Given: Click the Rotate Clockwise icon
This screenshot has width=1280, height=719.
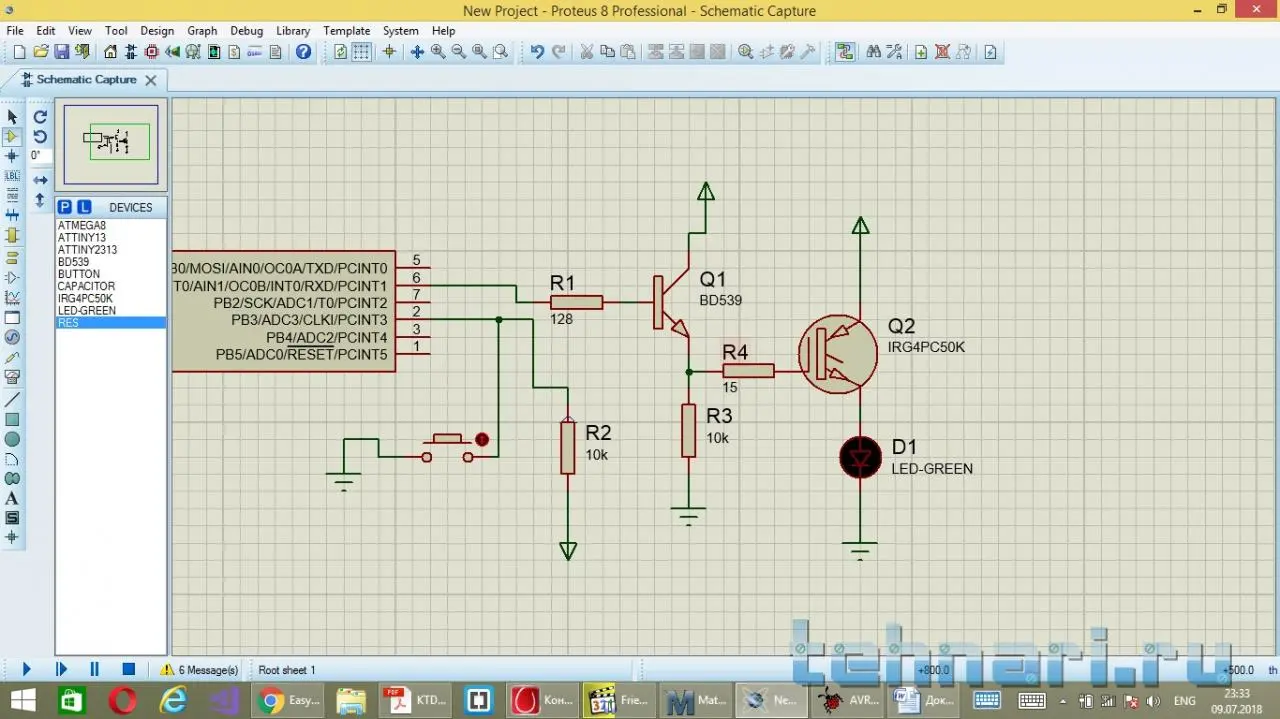Looking at the screenshot, I should coord(40,117).
